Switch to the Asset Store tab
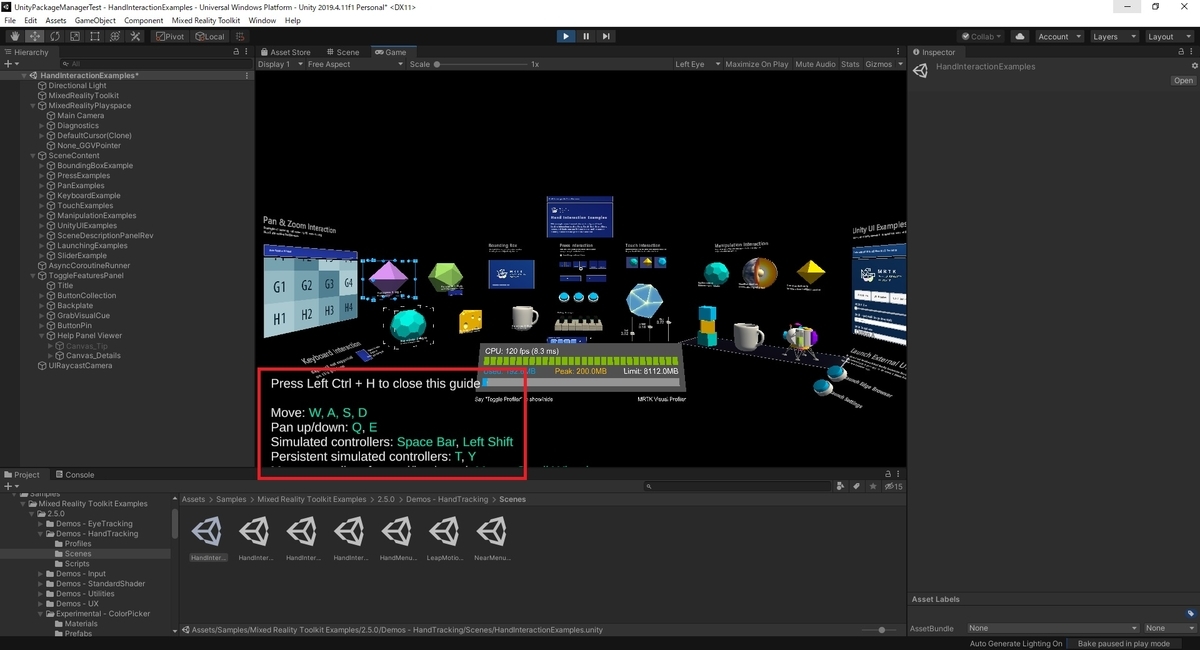1200x650 pixels. 286,52
